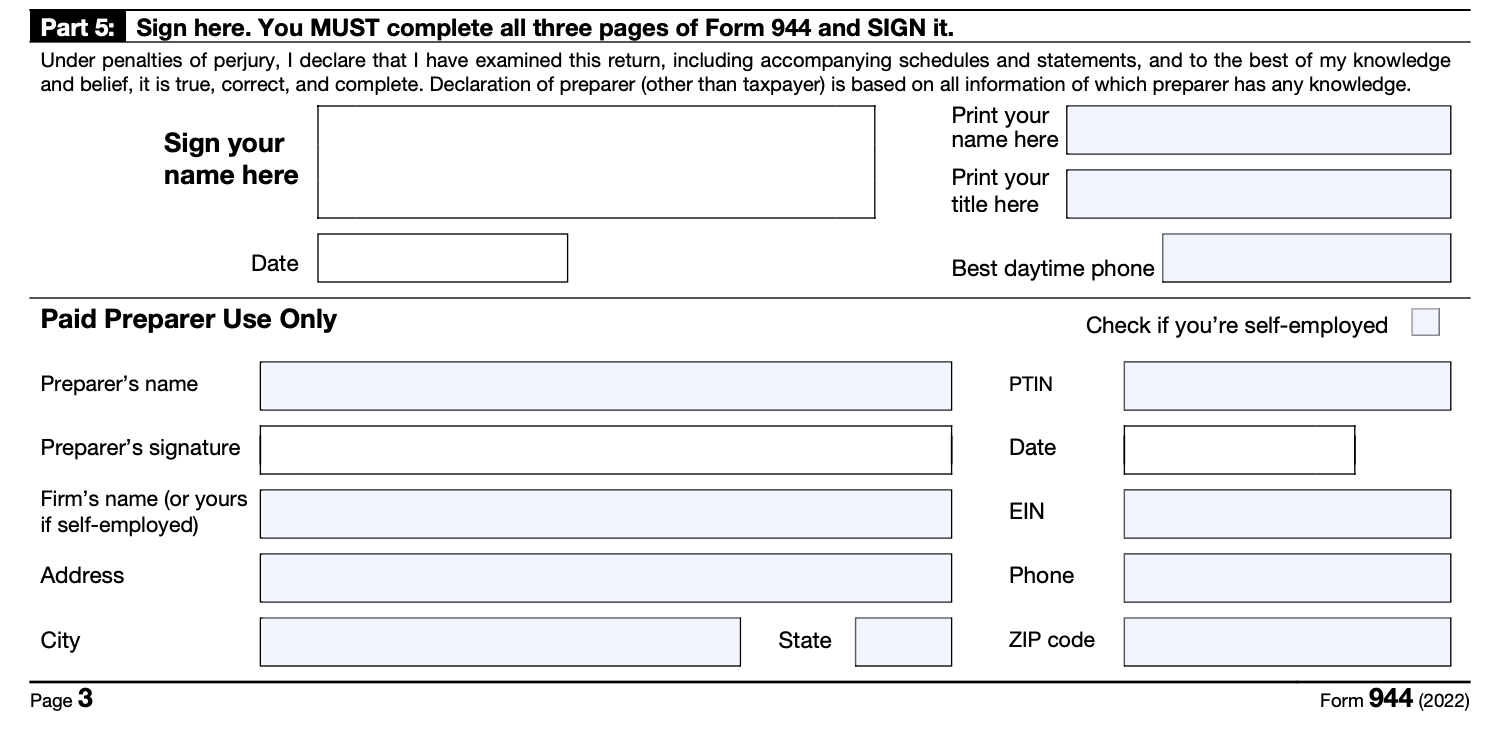Focus the Firm's name field

pos(605,514)
